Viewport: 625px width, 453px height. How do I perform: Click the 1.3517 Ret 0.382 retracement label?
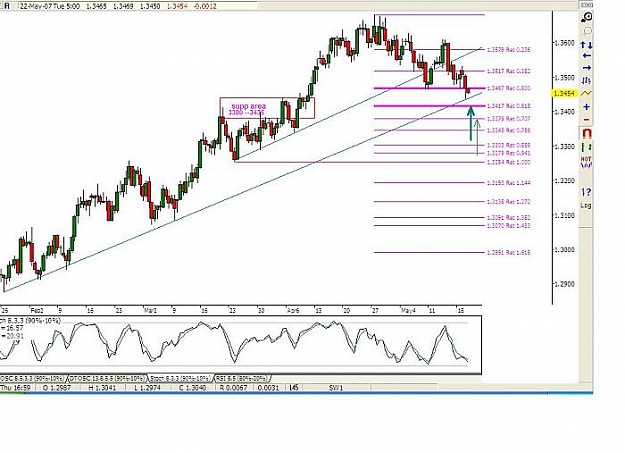tap(509, 71)
